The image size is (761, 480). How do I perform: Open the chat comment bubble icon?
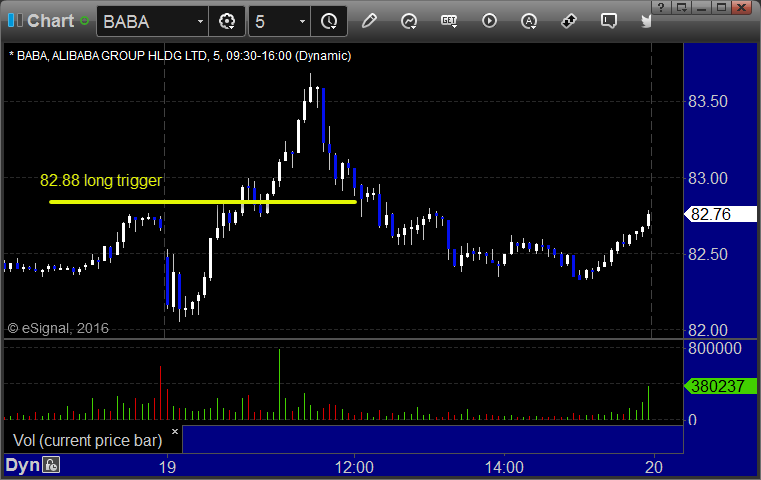click(609, 21)
